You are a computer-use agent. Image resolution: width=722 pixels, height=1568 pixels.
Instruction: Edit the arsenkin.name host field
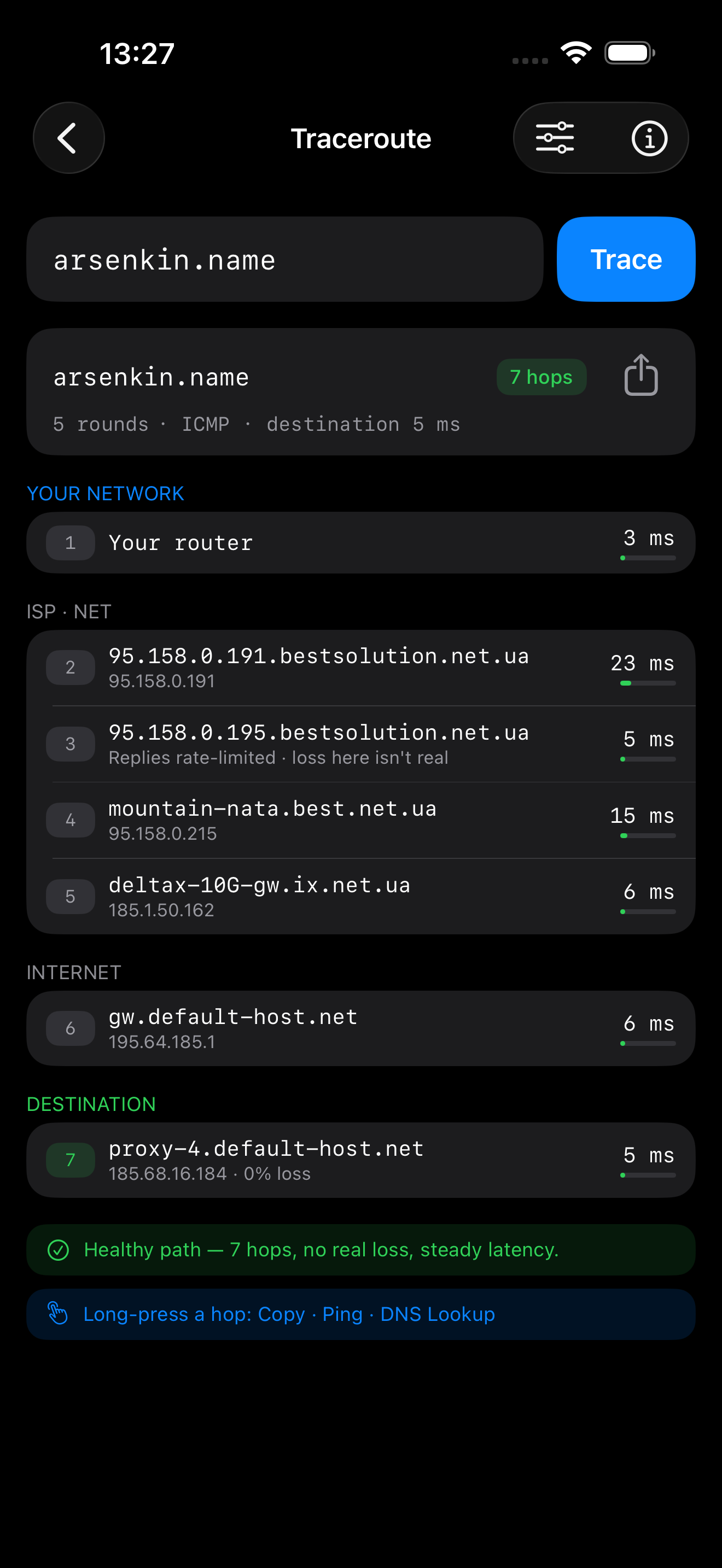tap(285, 259)
